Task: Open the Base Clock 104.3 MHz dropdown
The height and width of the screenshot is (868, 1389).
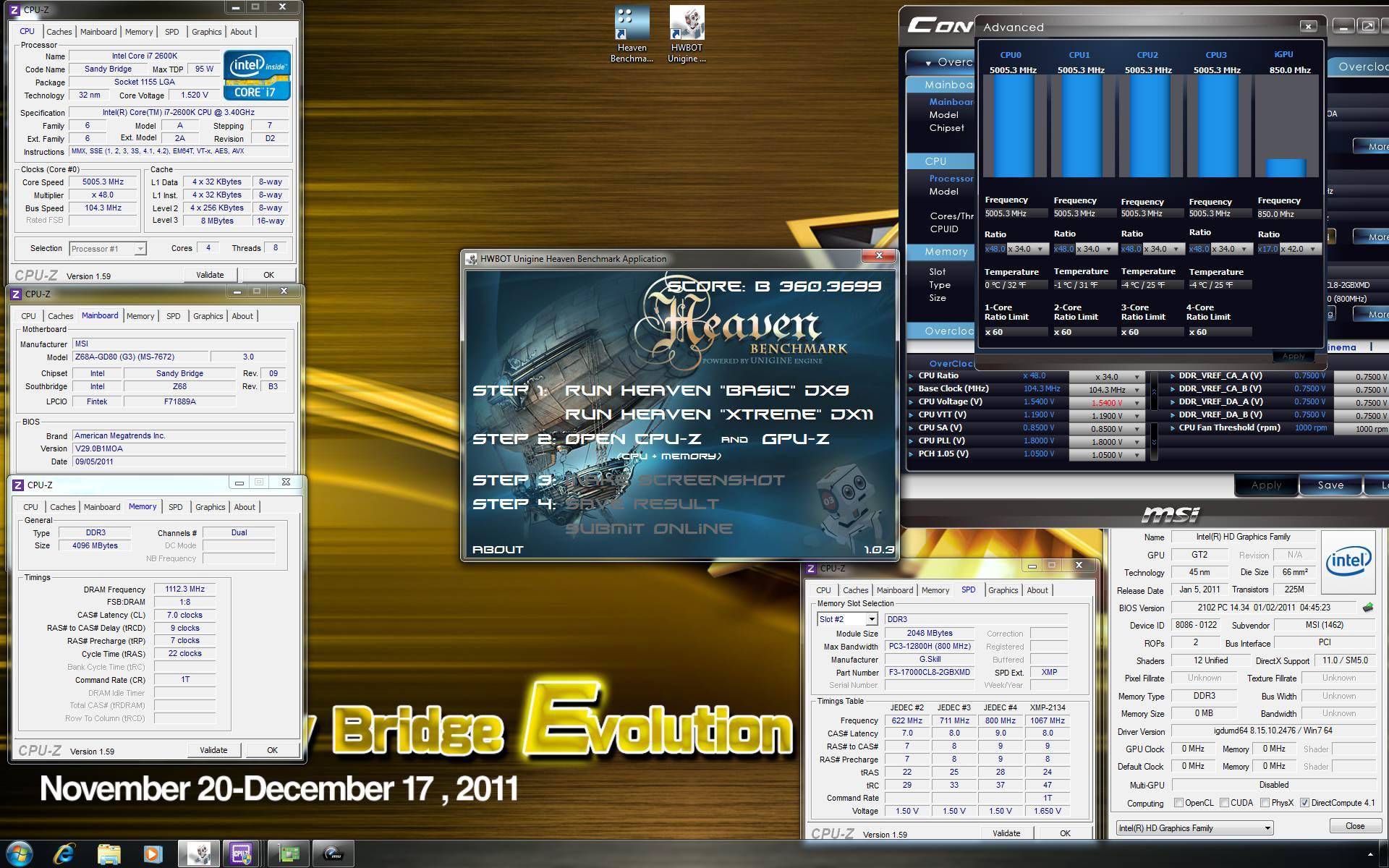Action: (x=1107, y=390)
